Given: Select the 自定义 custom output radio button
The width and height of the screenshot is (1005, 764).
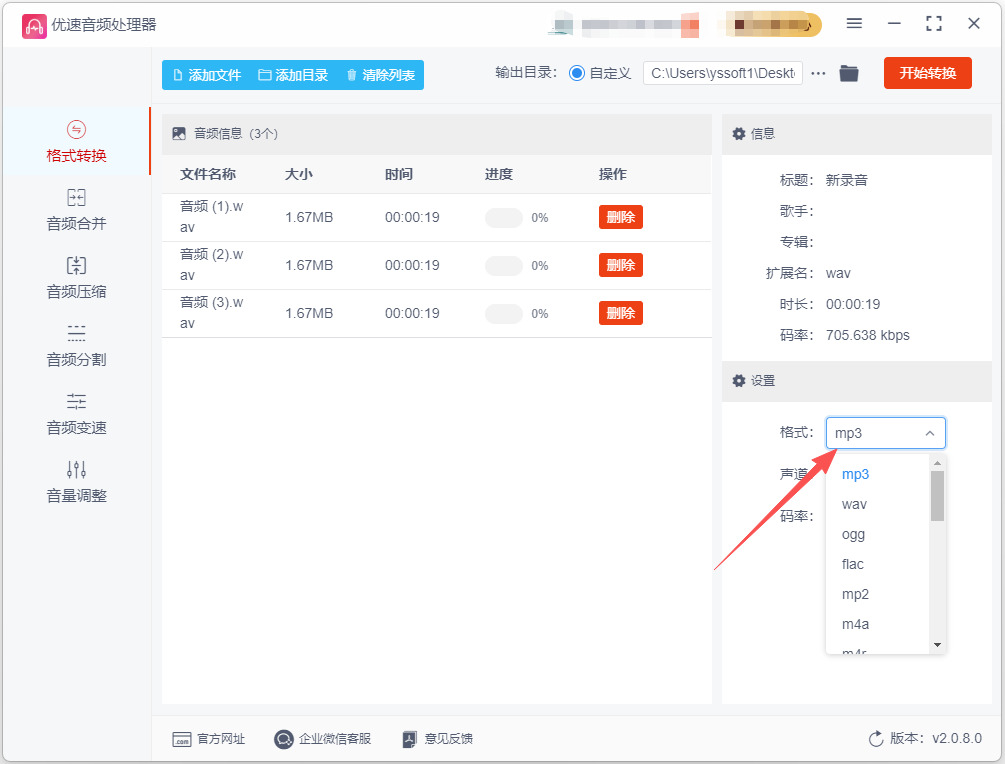Looking at the screenshot, I should point(577,73).
